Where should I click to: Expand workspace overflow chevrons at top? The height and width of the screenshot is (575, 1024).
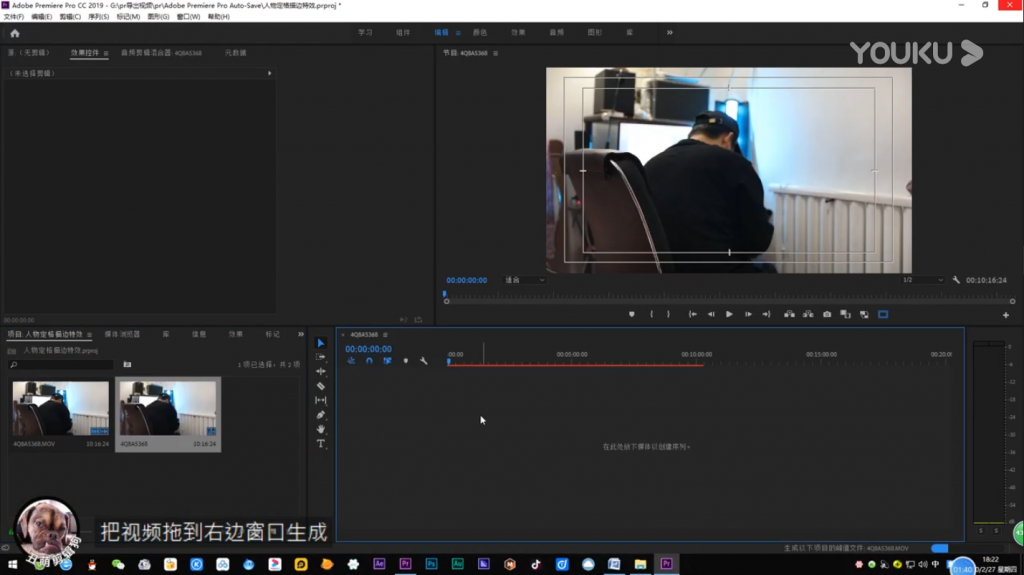click(x=669, y=32)
